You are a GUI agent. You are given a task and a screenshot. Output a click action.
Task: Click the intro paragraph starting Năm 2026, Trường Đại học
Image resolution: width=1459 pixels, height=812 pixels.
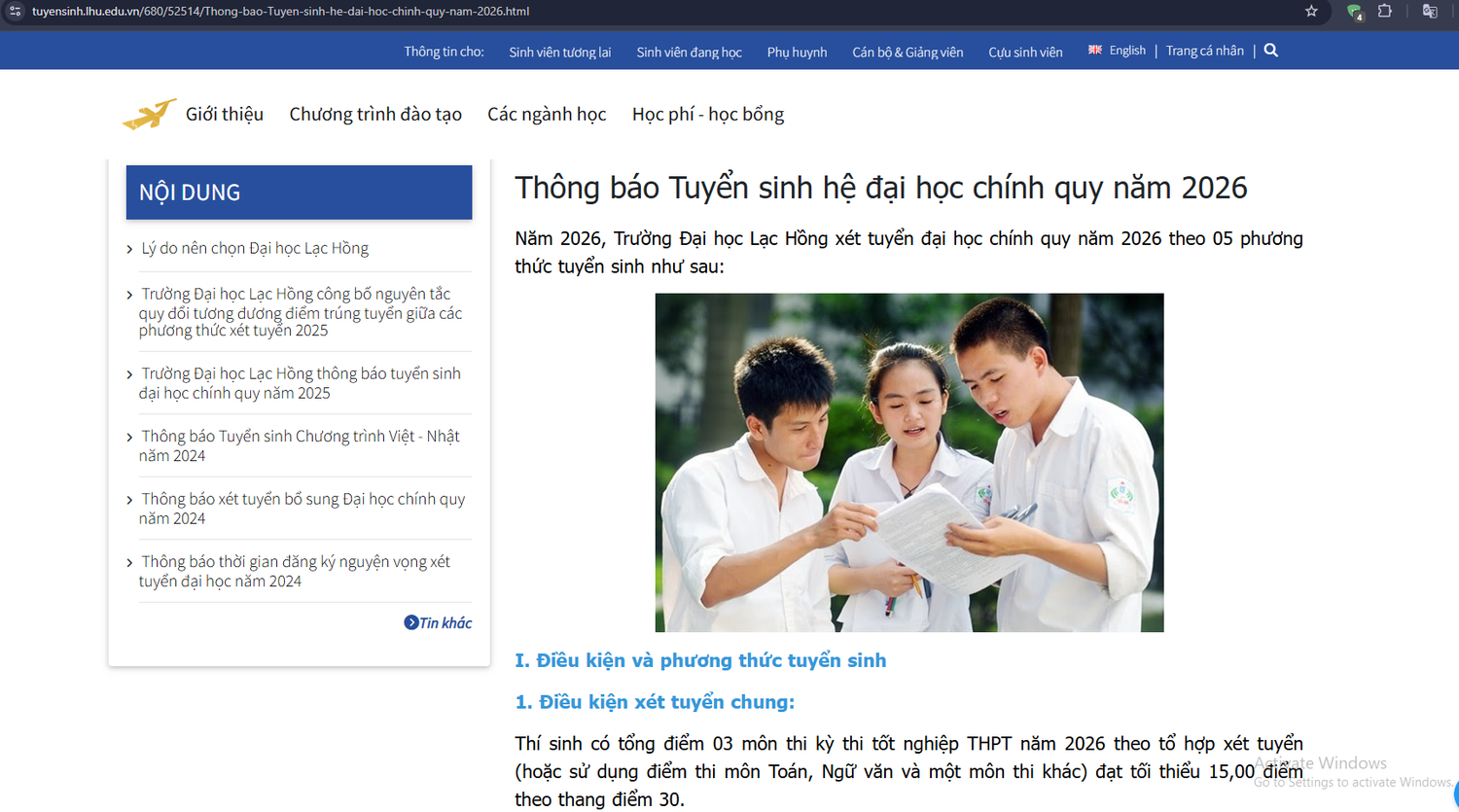908,253
